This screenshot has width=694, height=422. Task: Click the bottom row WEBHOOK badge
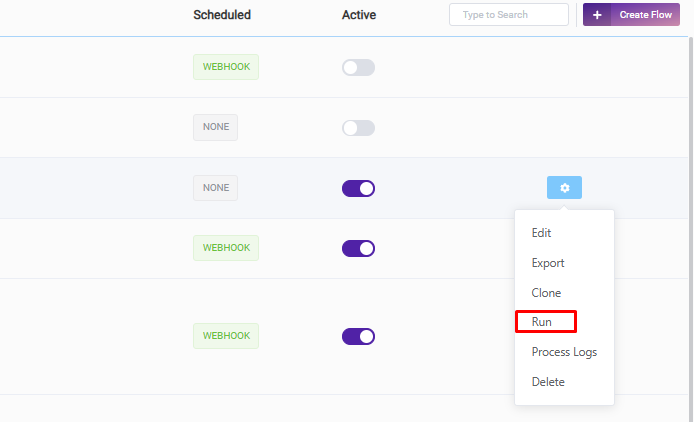tap(226, 336)
